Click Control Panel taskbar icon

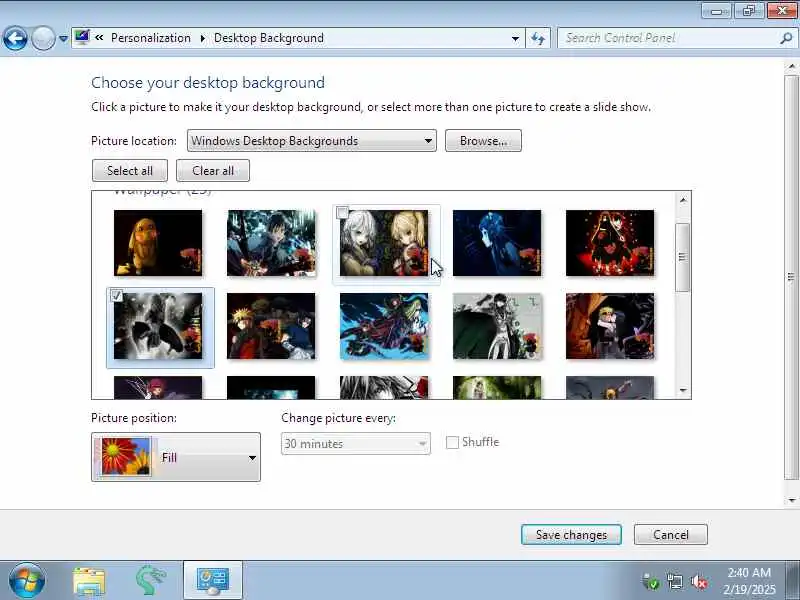213,581
